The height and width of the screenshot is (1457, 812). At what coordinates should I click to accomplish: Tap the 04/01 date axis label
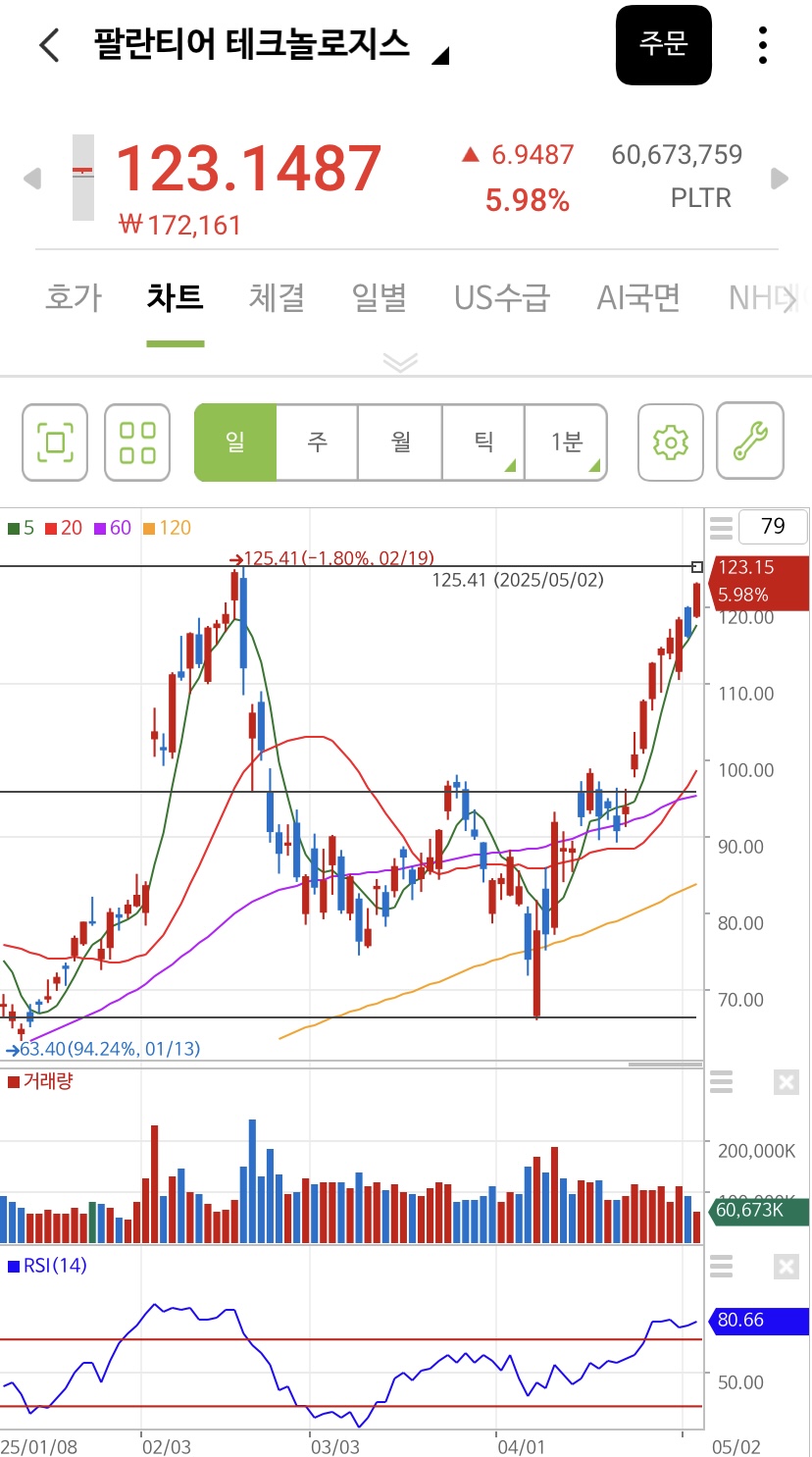(x=521, y=1447)
